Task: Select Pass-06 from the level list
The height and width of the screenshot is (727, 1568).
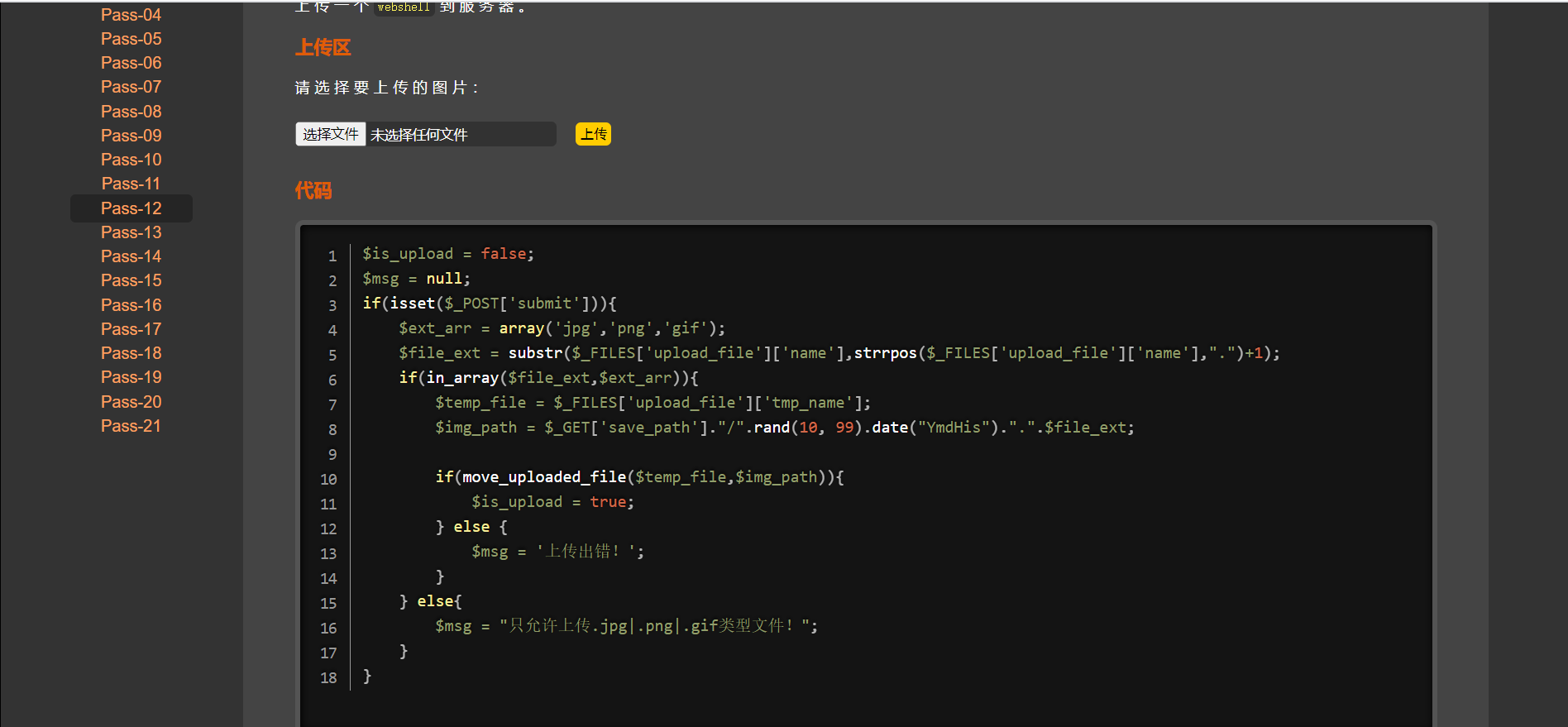Action: click(131, 63)
